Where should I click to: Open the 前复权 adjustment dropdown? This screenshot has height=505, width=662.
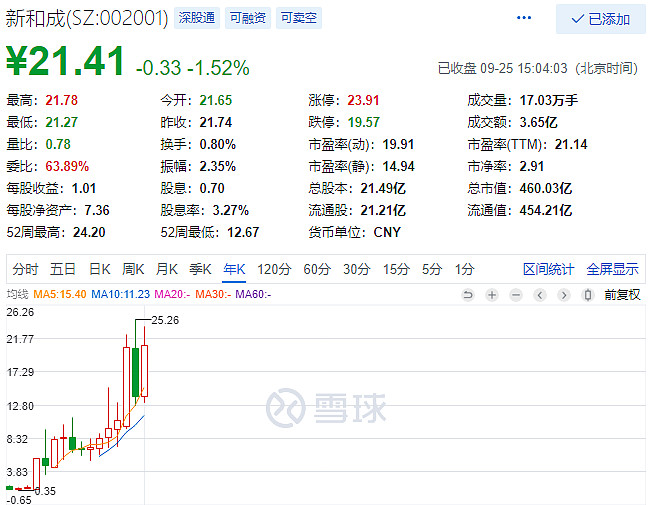622,294
